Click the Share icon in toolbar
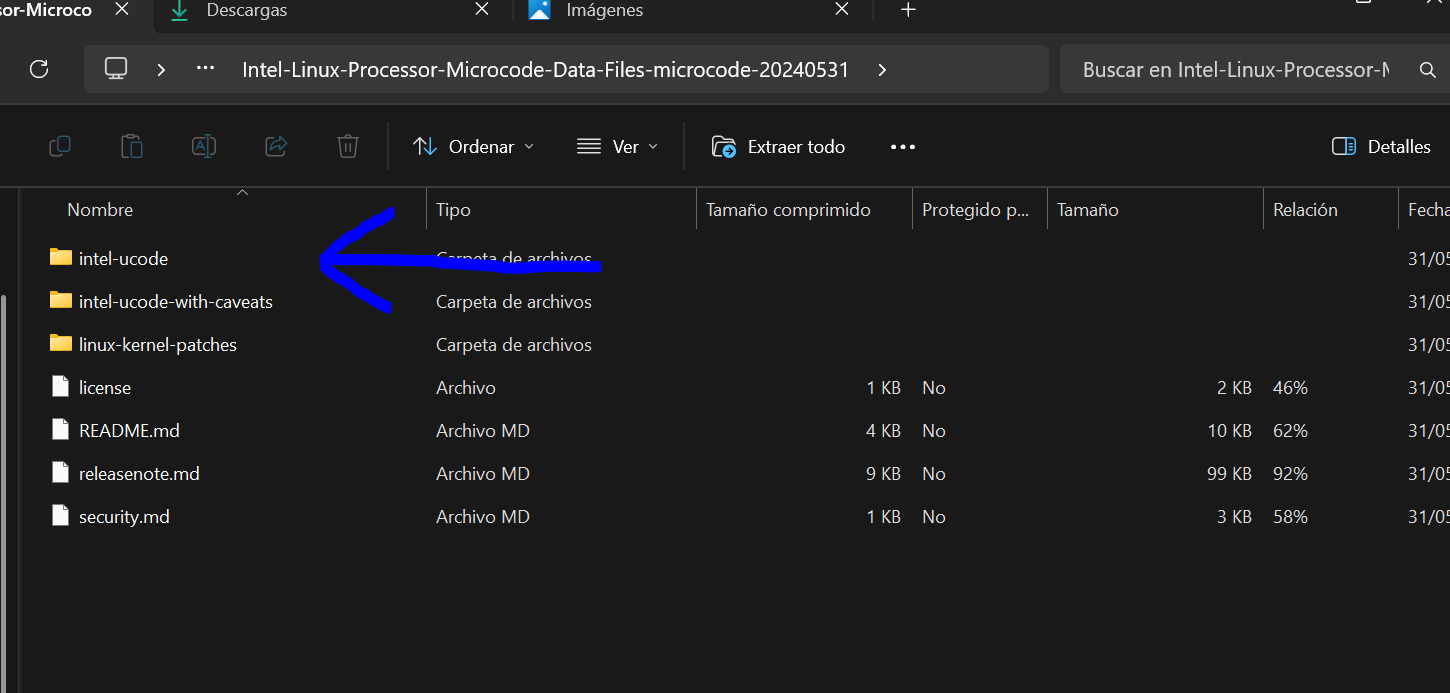This screenshot has height=693, width=1450. coord(276,146)
